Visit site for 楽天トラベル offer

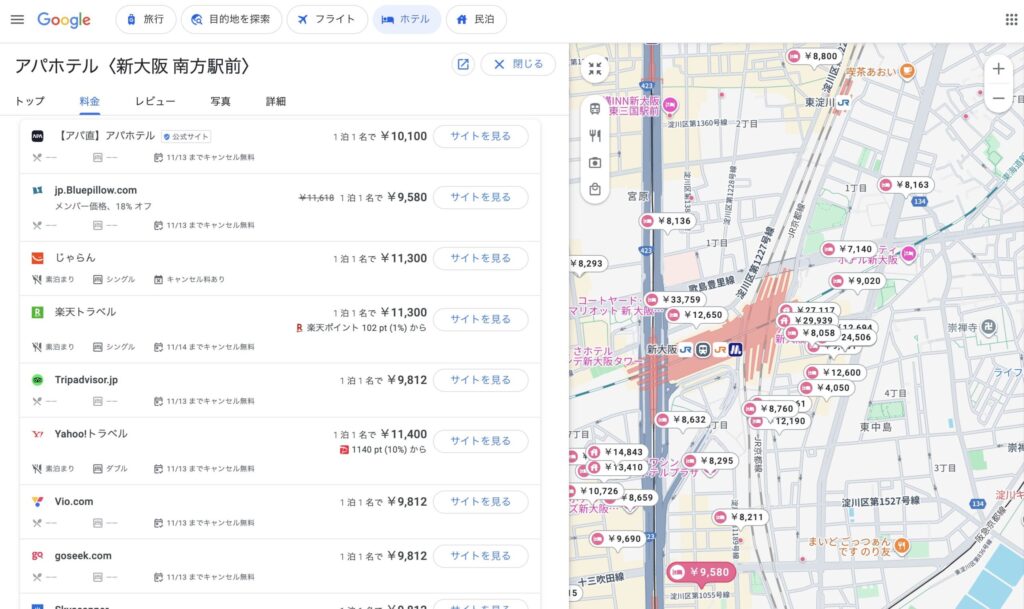click(x=480, y=319)
